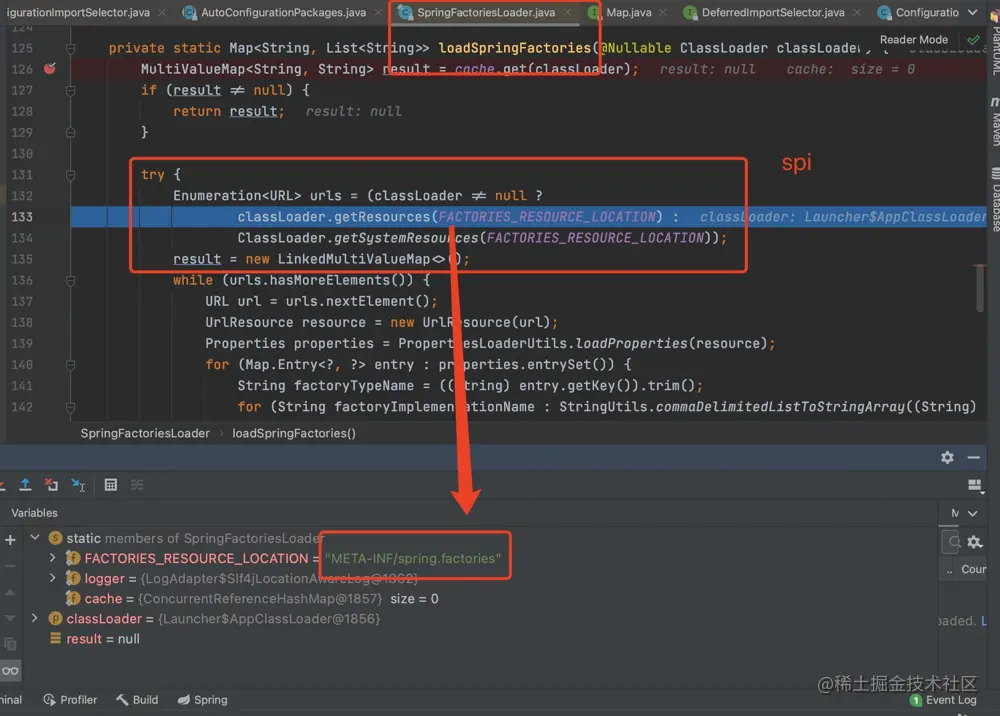1000x716 pixels.
Task: Click the step out debugger icon
Action: coord(25,485)
